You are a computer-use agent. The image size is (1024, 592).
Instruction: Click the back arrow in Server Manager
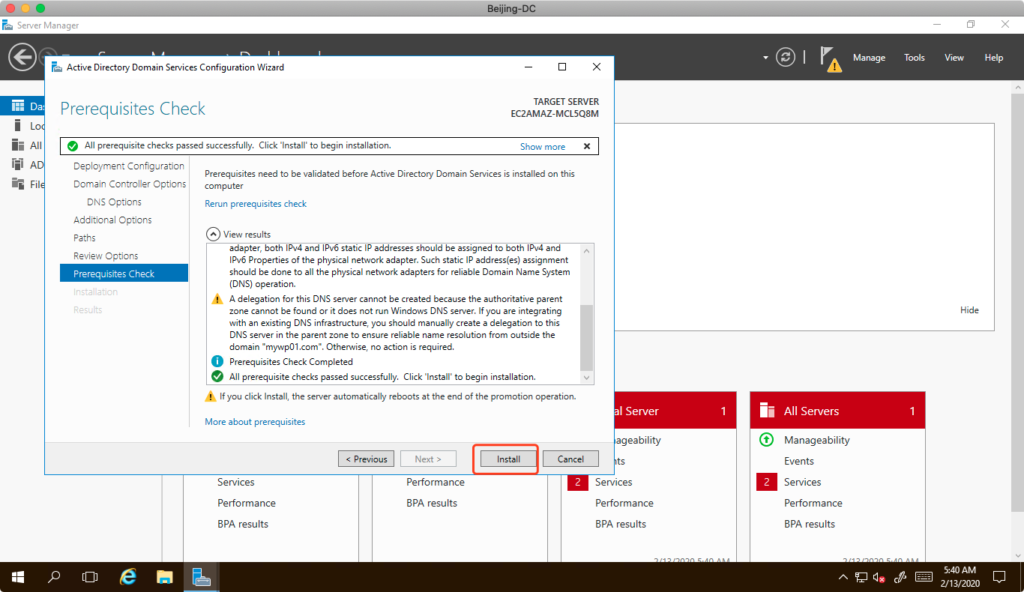click(22, 57)
